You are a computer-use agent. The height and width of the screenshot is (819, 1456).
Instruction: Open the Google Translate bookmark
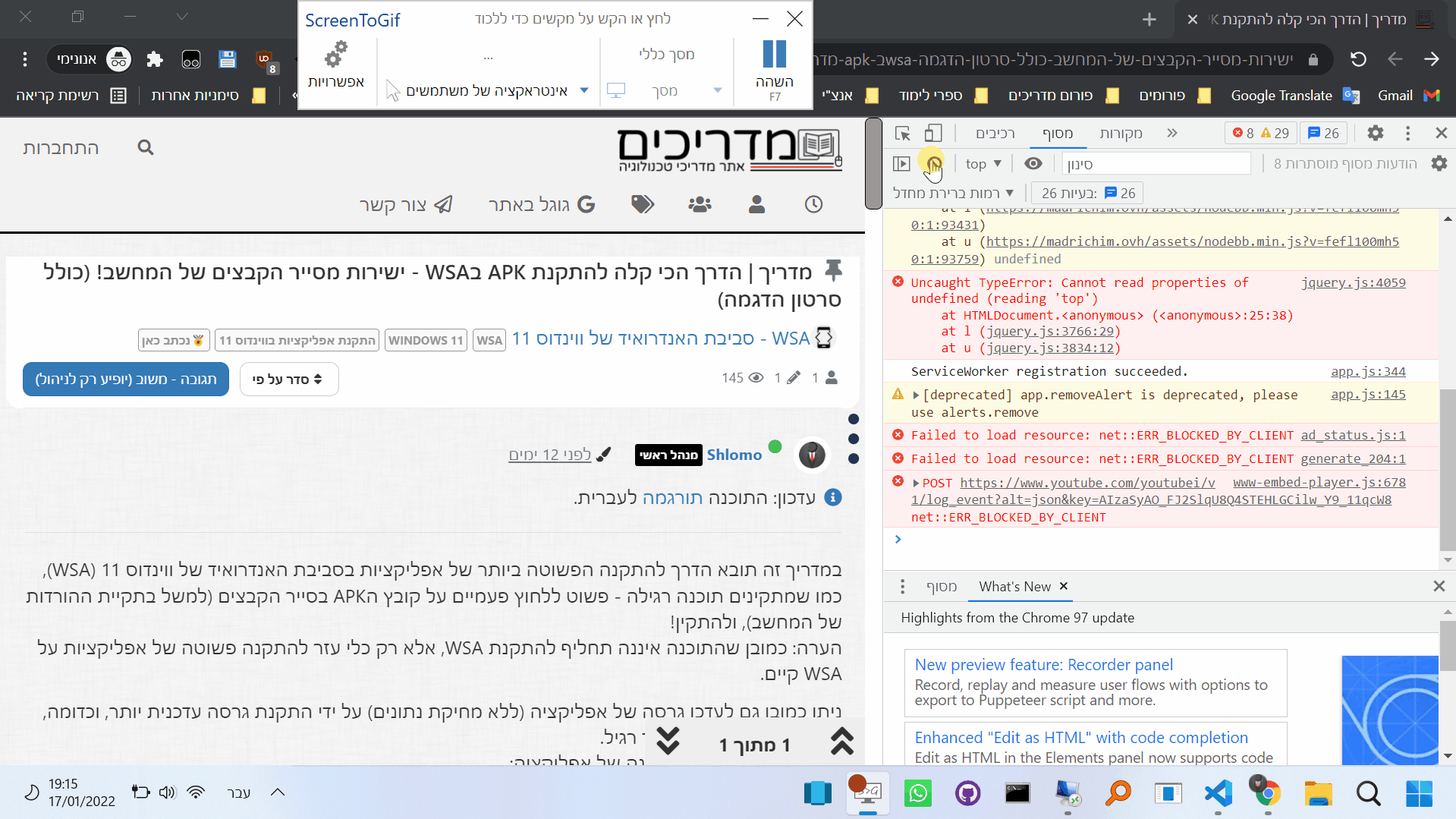click(x=1294, y=95)
